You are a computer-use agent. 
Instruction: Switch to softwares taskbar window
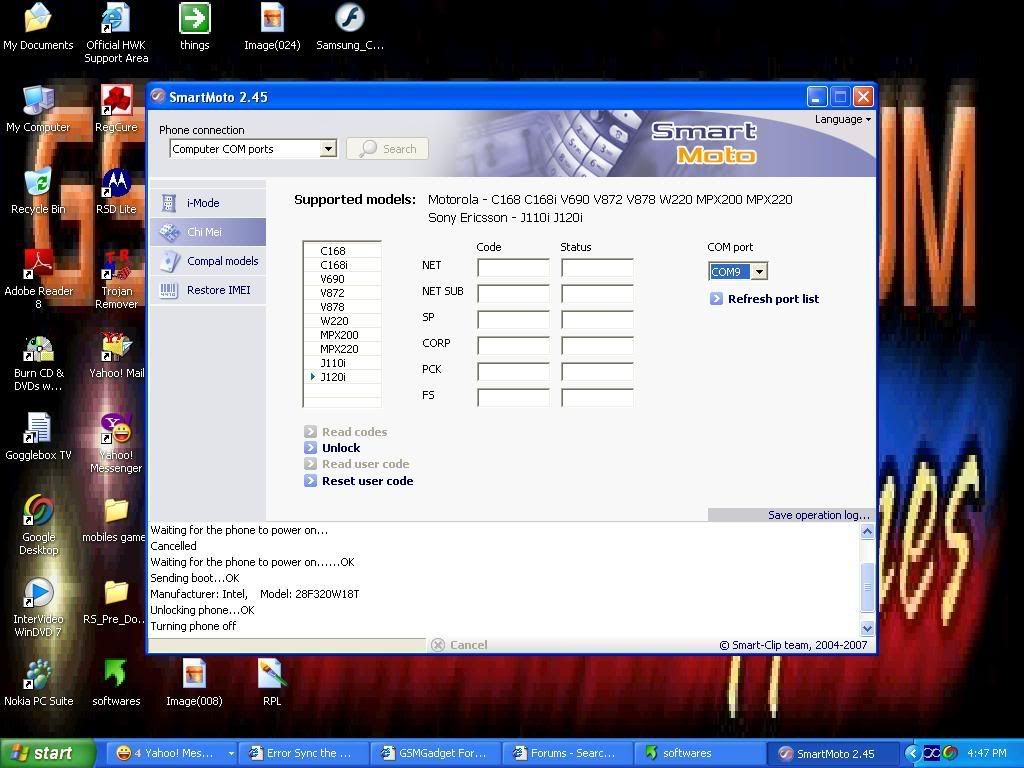[x=697, y=754]
